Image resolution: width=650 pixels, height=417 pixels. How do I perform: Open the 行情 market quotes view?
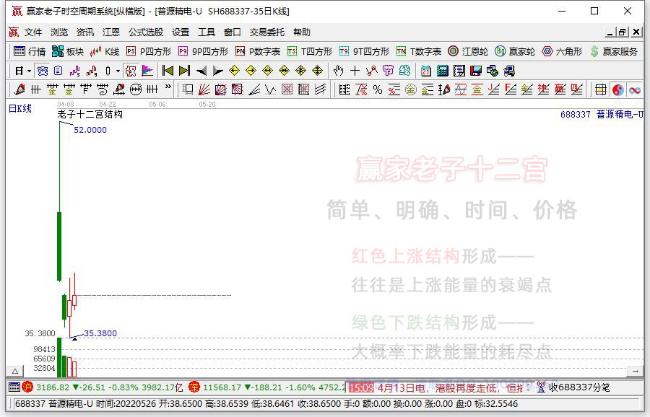click(29, 51)
